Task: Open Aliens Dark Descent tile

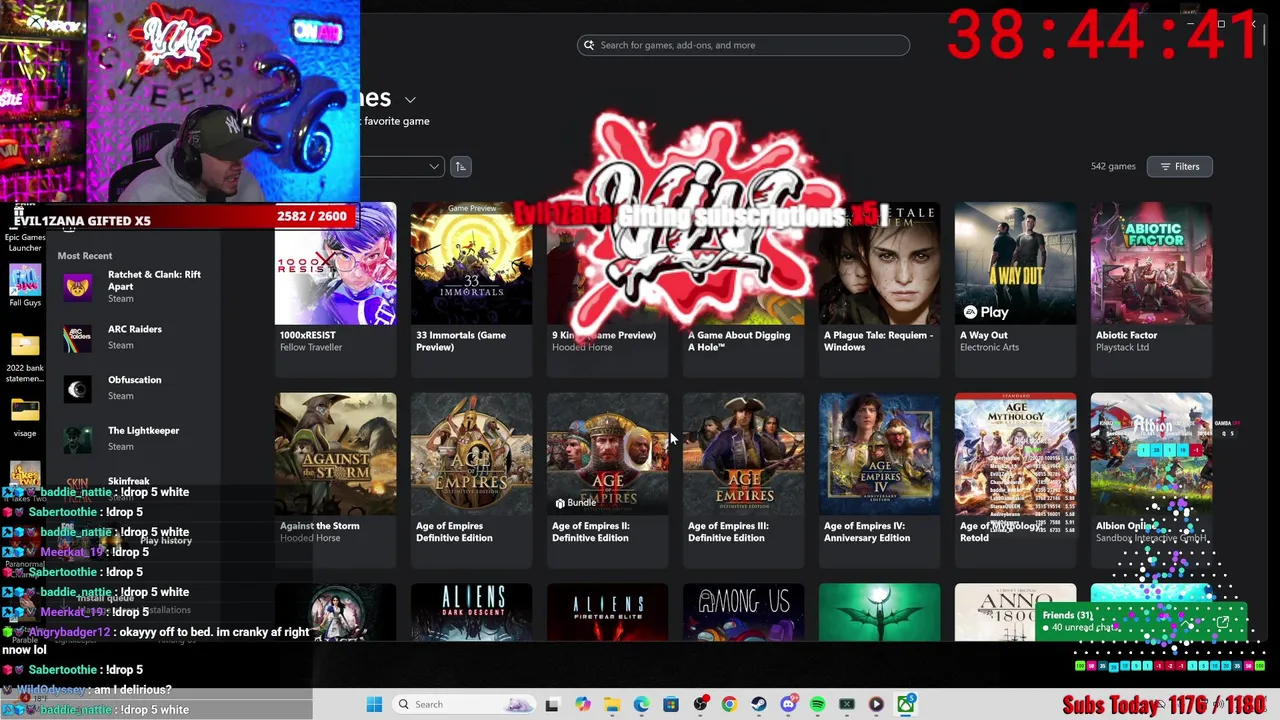Action: (x=471, y=612)
